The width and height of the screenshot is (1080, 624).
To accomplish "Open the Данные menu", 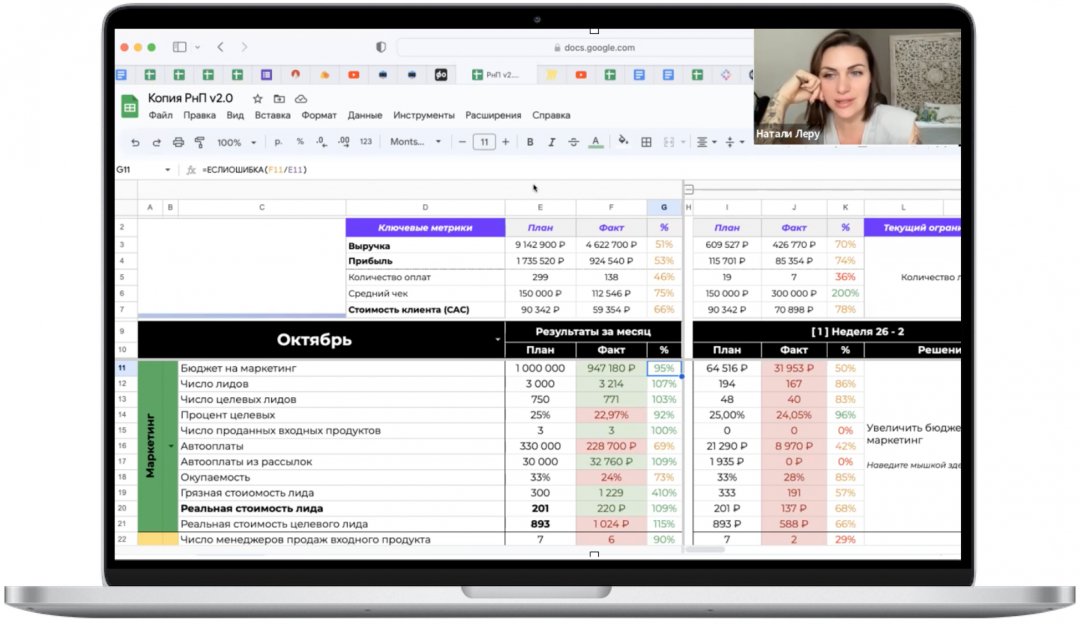I will pyautogui.click(x=365, y=115).
